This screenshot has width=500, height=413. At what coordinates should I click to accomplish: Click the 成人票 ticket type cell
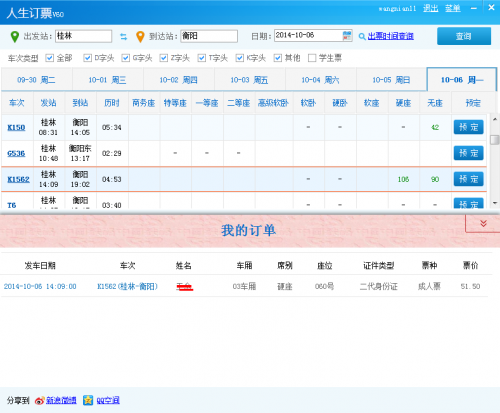point(429,286)
